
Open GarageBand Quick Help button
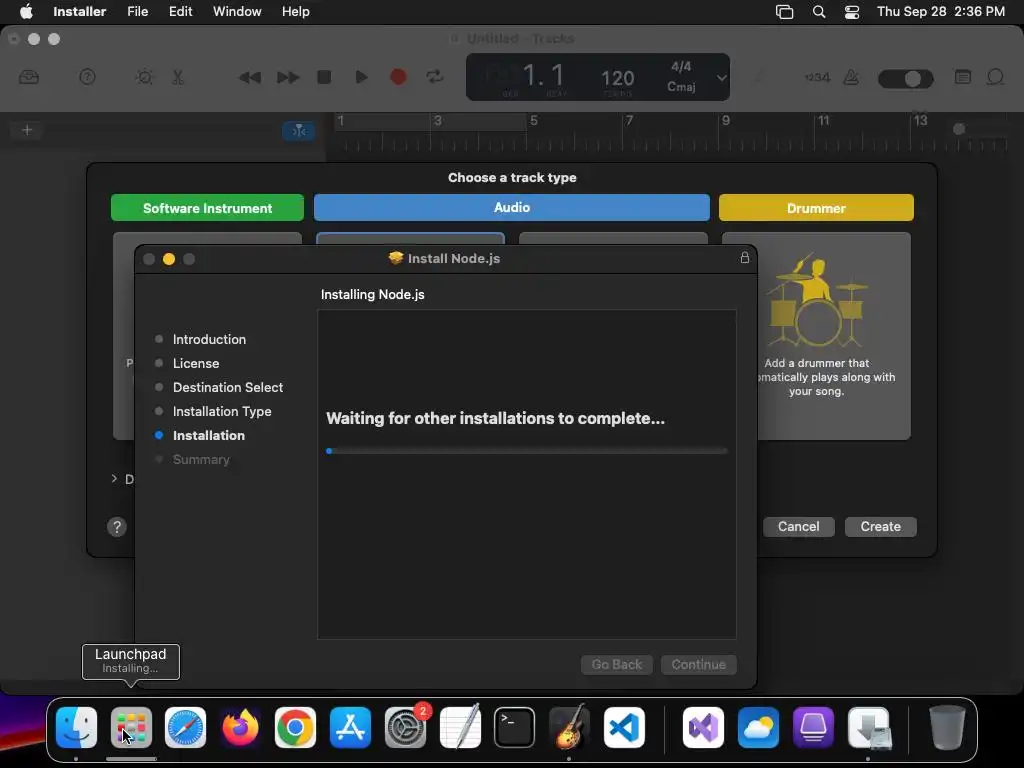[88, 77]
